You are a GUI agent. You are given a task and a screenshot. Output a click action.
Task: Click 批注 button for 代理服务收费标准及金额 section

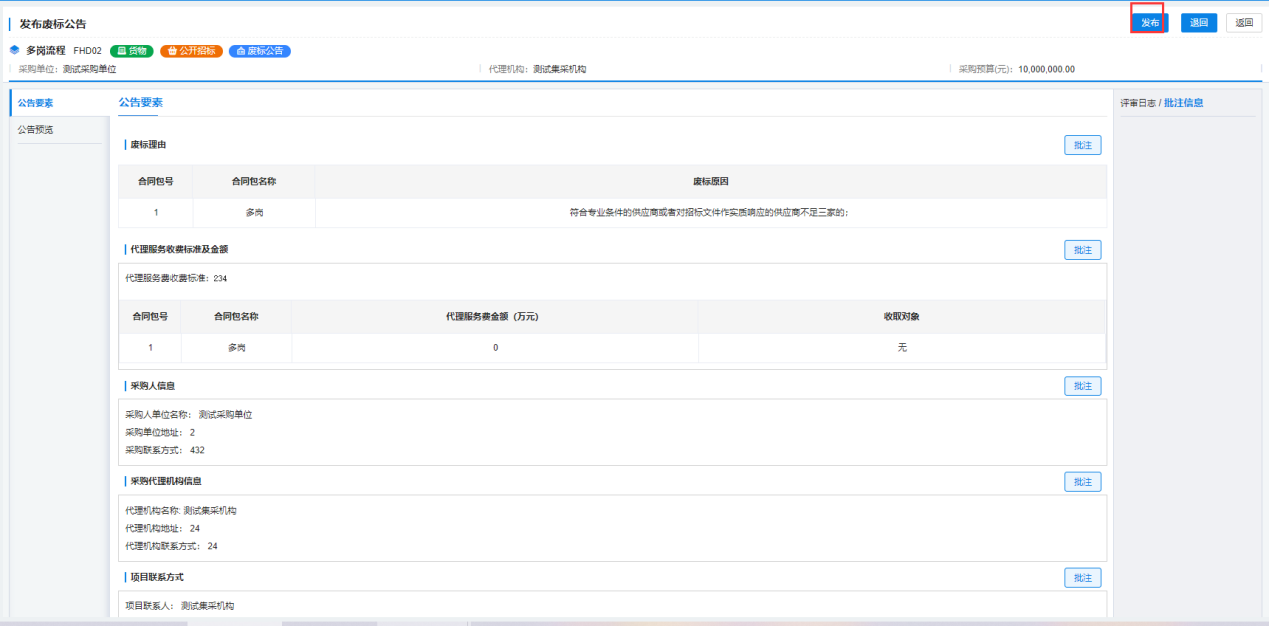(x=1082, y=250)
